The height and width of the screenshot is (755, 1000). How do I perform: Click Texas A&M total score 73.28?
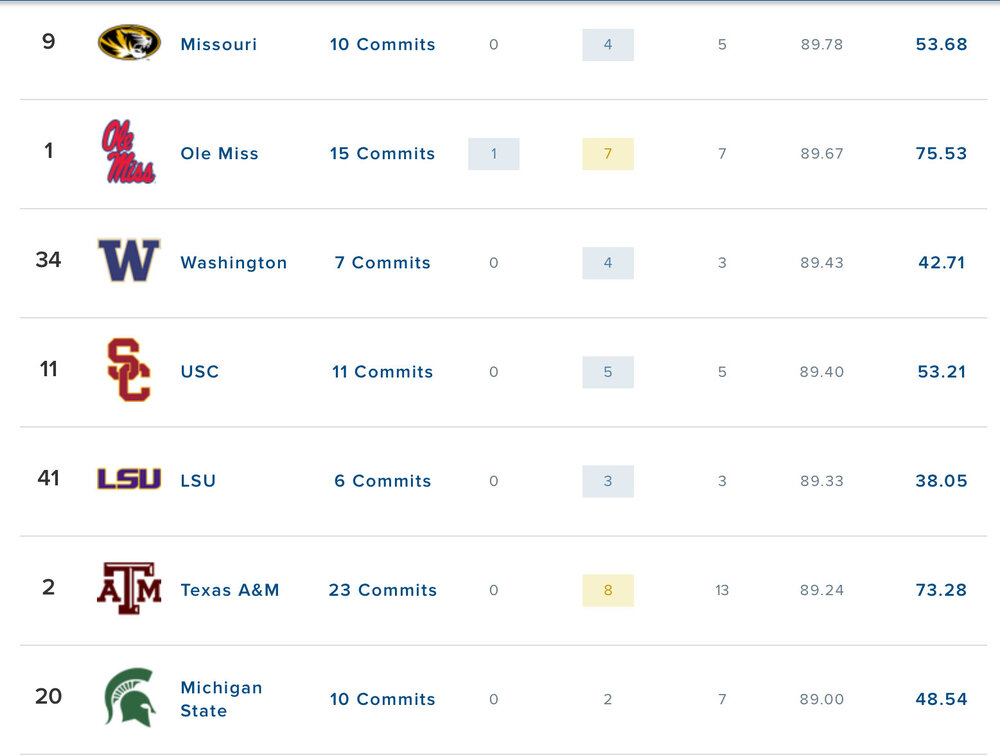941,590
